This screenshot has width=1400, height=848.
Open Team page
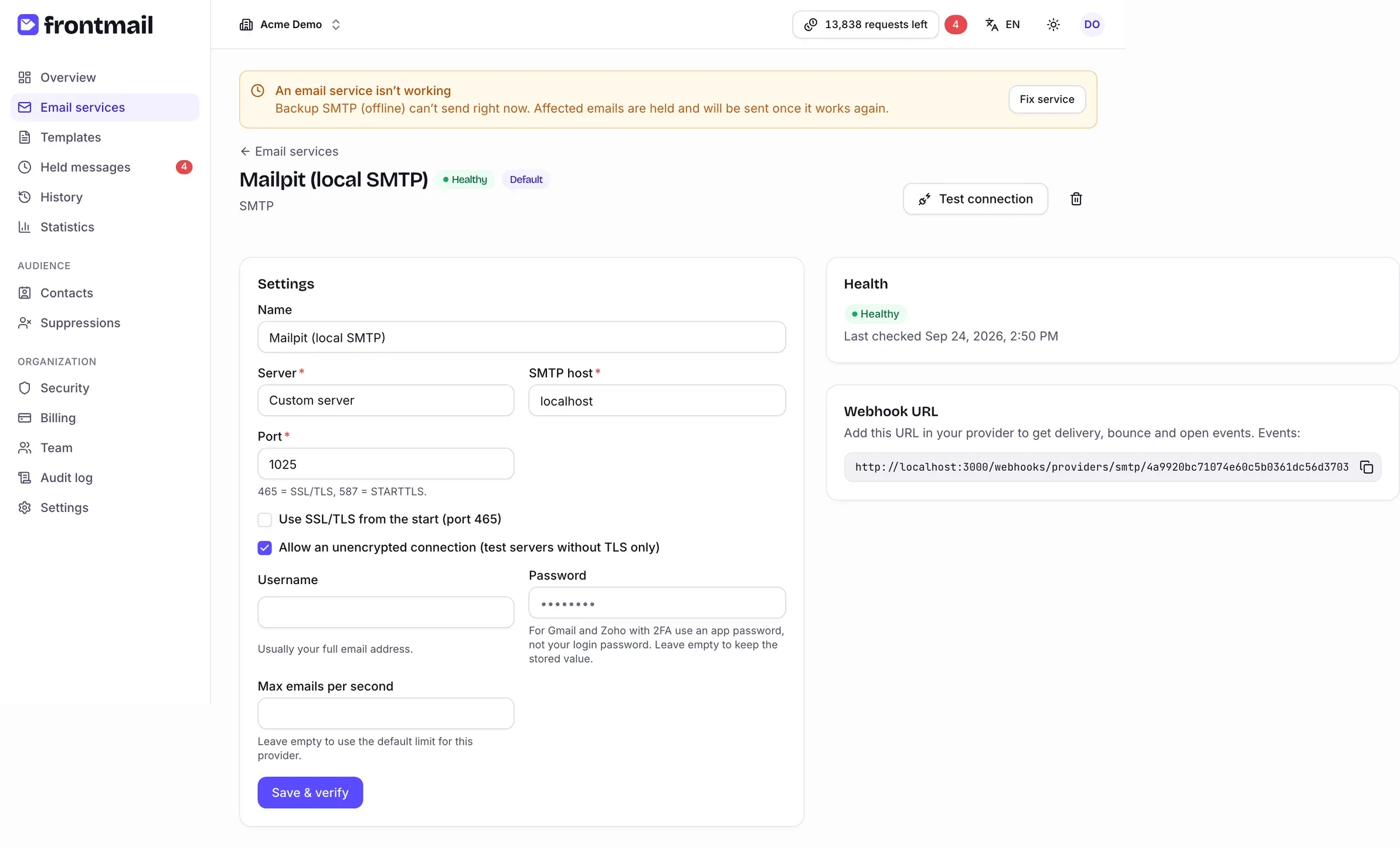click(x=105, y=447)
